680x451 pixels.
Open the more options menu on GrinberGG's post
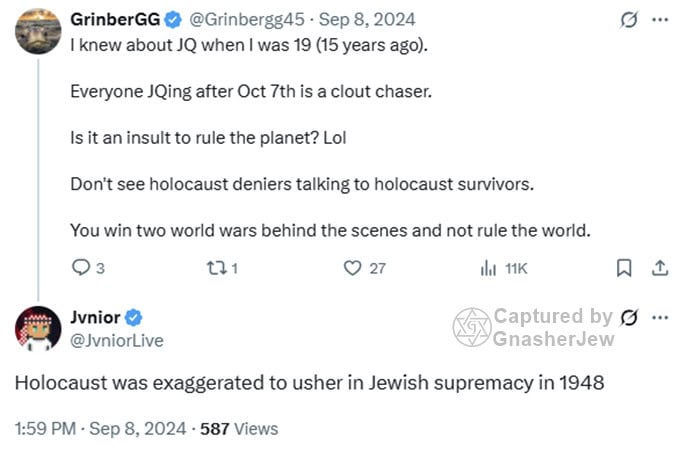tap(659, 20)
